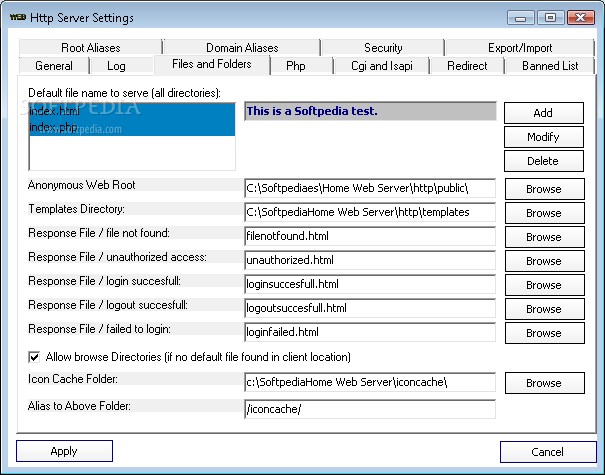605x475 pixels.
Task: Open the Security tab
Action: coord(383,47)
